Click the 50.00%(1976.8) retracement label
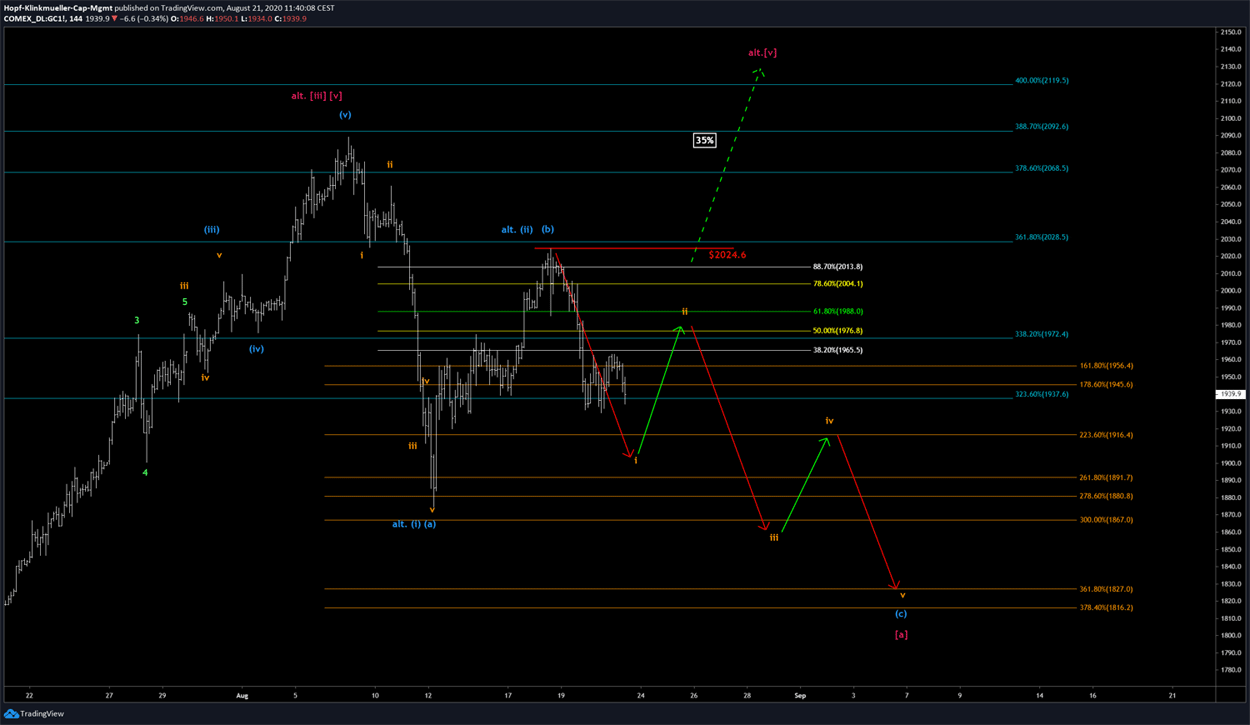1250x725 pixels. point(838,331)
